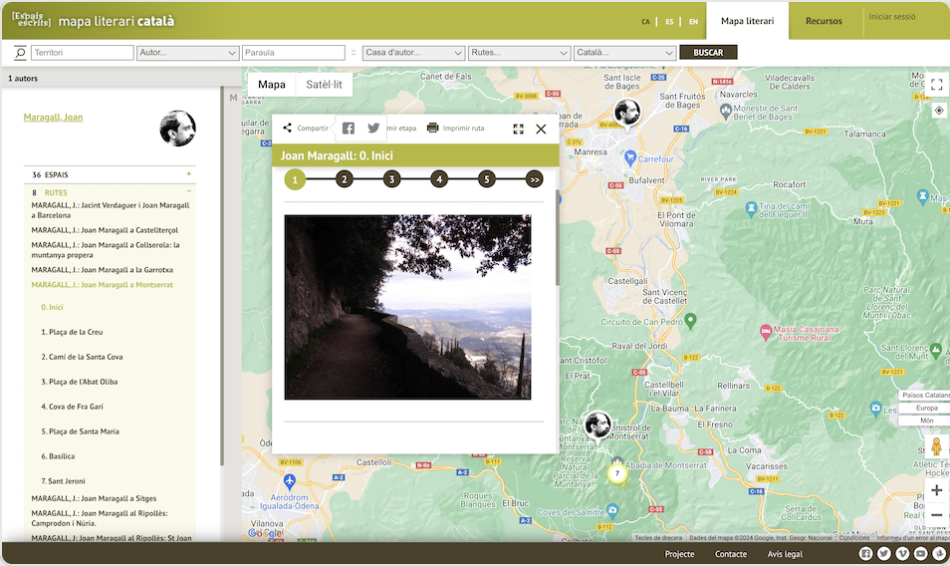Open stage 4. Cova de Fra Garí
The image size is (950, 566).
72,407
